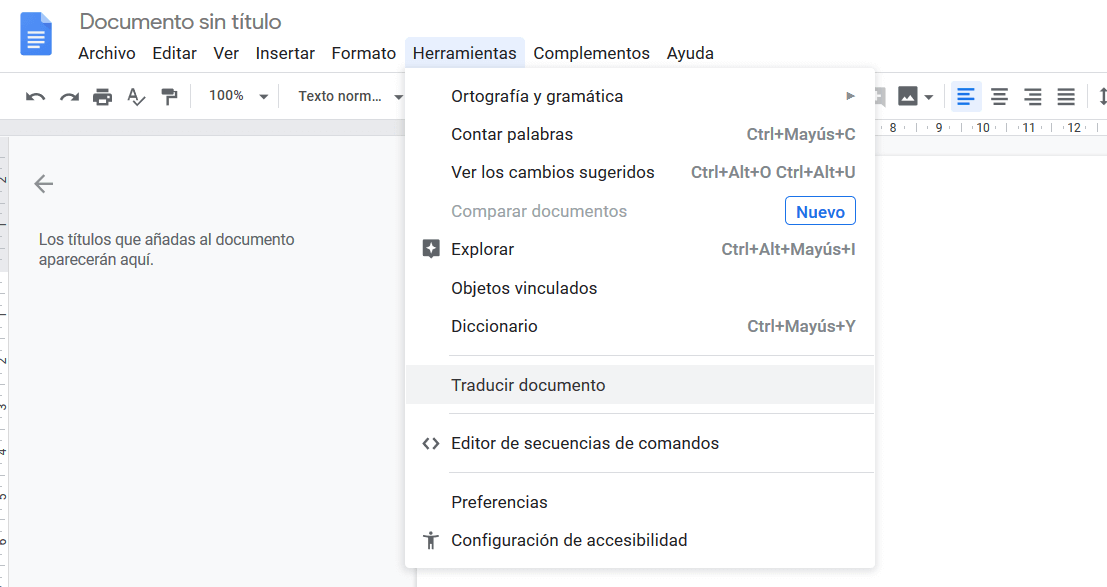Justify the text alignment
The width and height of the screenshot is (1107, 587).
(1066, 96)
